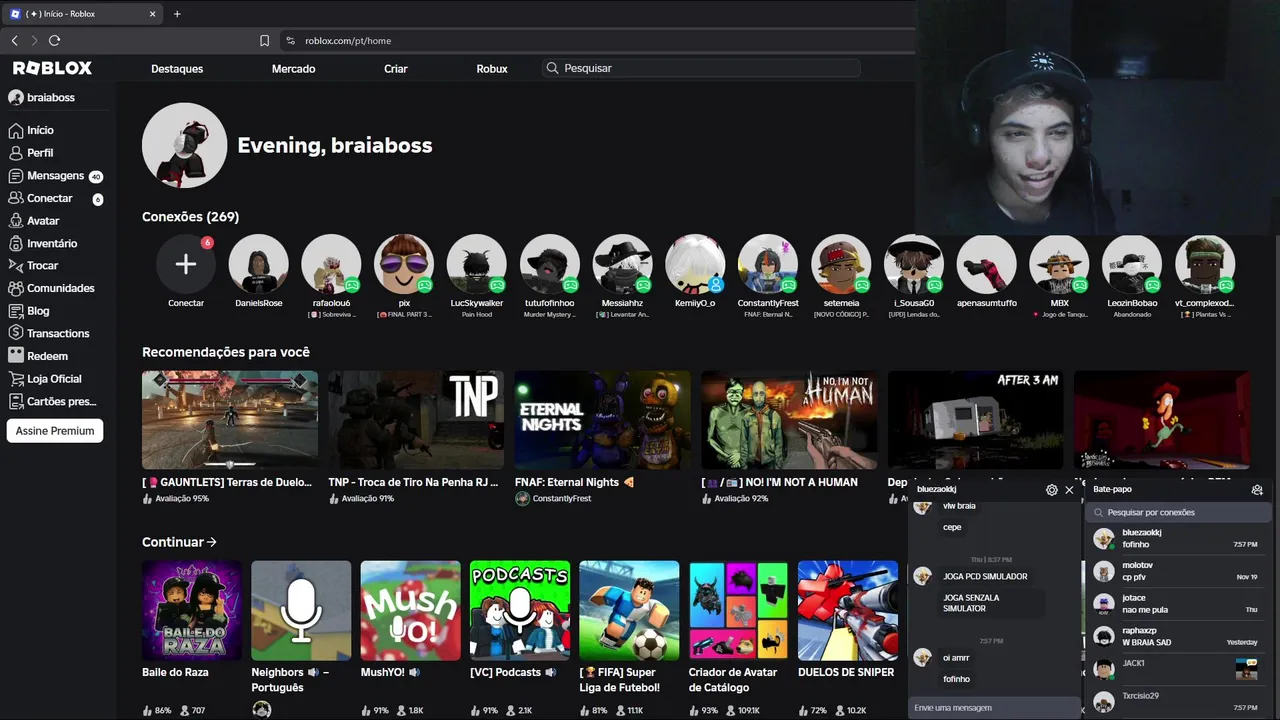
Task: Reload the page with refresh icon
Action: [x=54, y=40]
